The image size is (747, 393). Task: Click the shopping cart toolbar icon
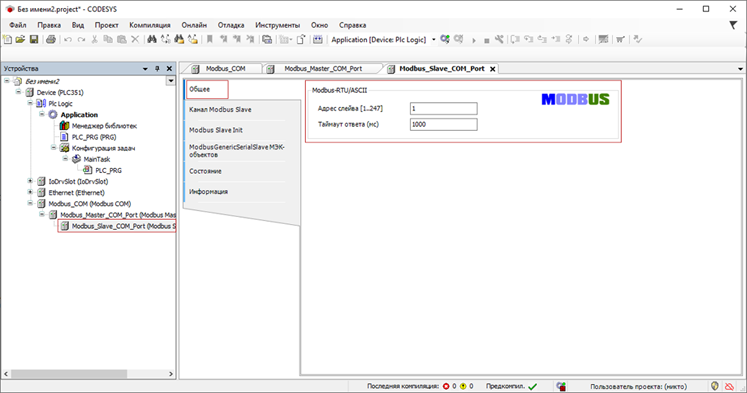(620, 40)
